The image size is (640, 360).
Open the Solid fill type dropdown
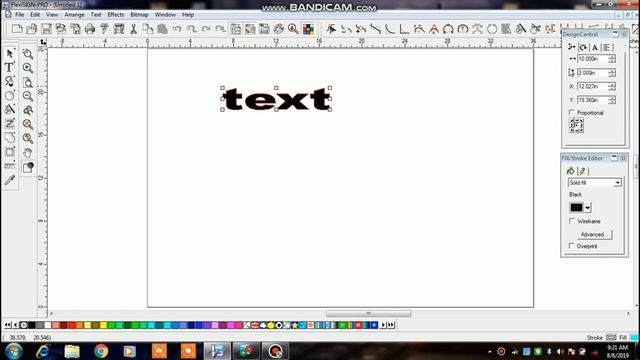coord(595,183)
